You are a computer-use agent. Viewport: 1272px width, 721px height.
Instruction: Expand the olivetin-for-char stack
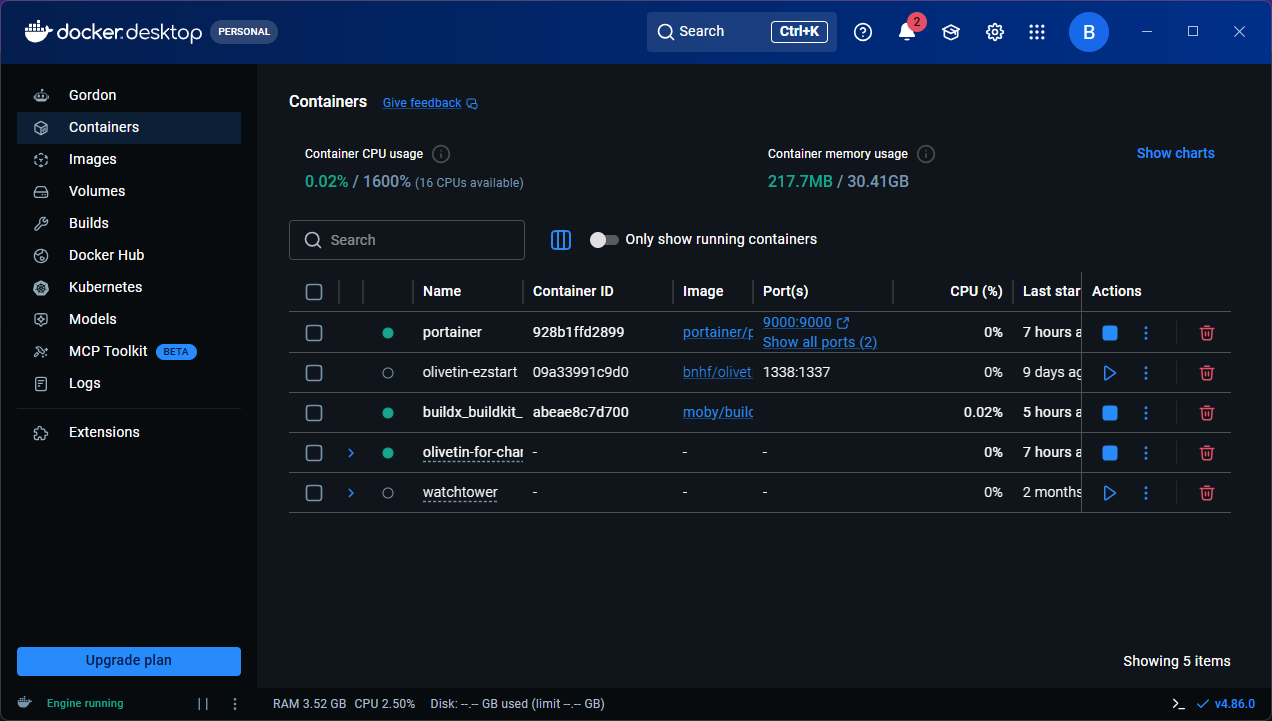pos(351,453)
